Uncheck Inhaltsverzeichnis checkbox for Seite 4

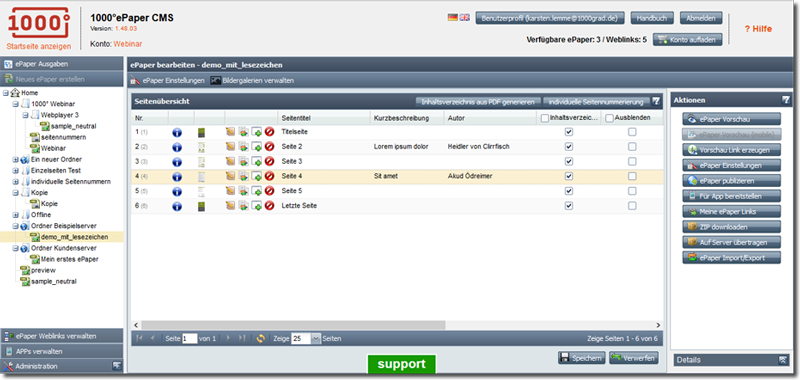click(x=569, y=176)
